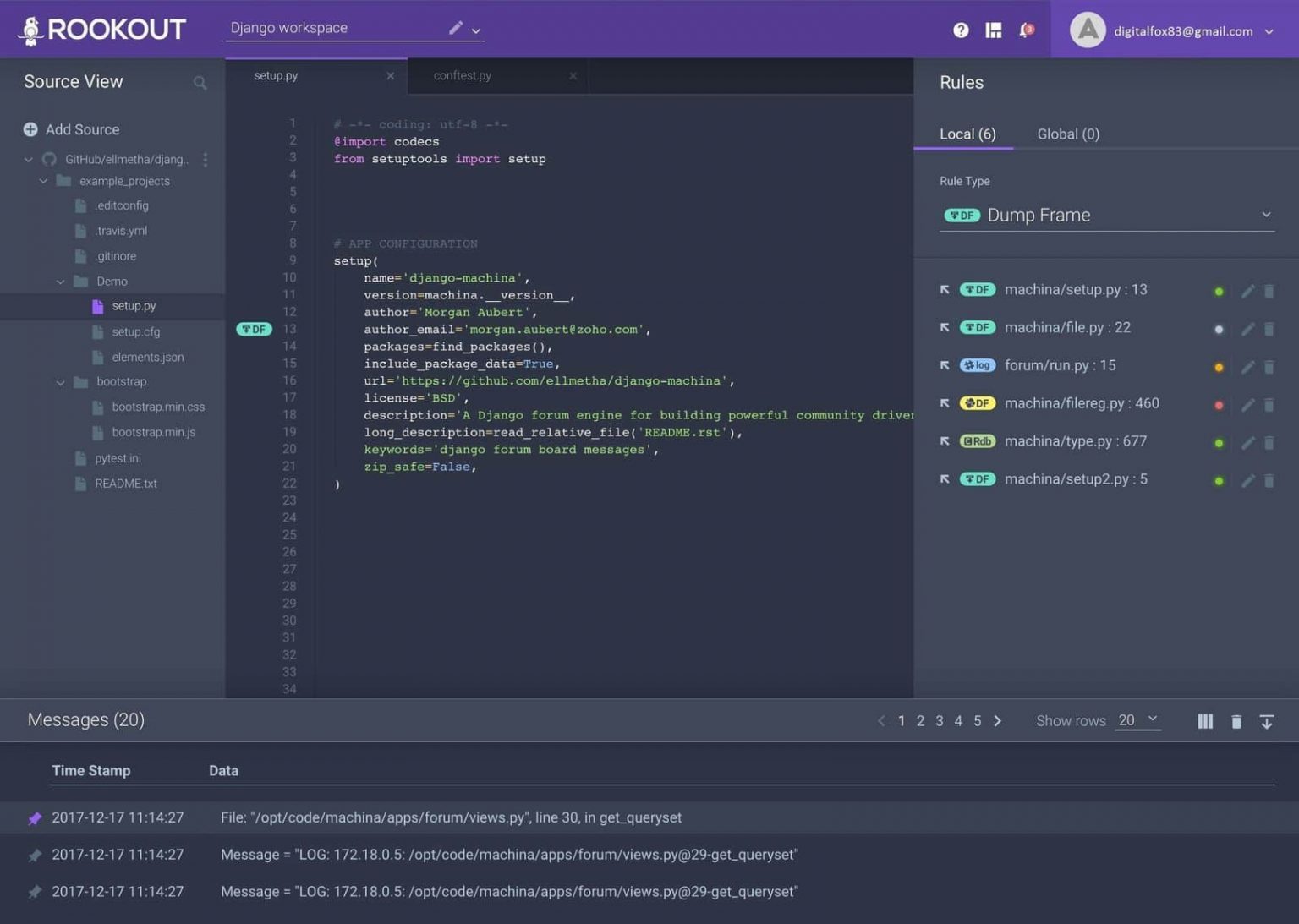Click the user avatar icon
The height and width of the screenshot is (924, 1299).
click(x=1088, y=30)
